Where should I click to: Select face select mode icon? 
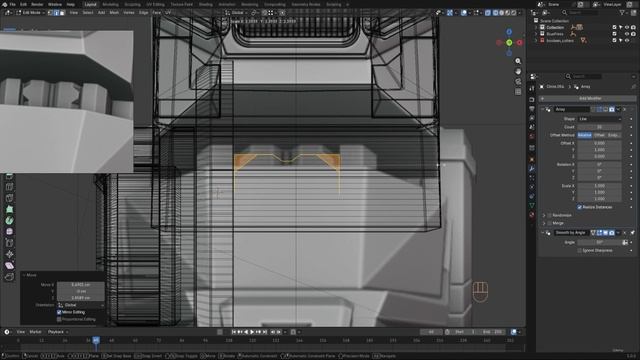click(62, 13)
